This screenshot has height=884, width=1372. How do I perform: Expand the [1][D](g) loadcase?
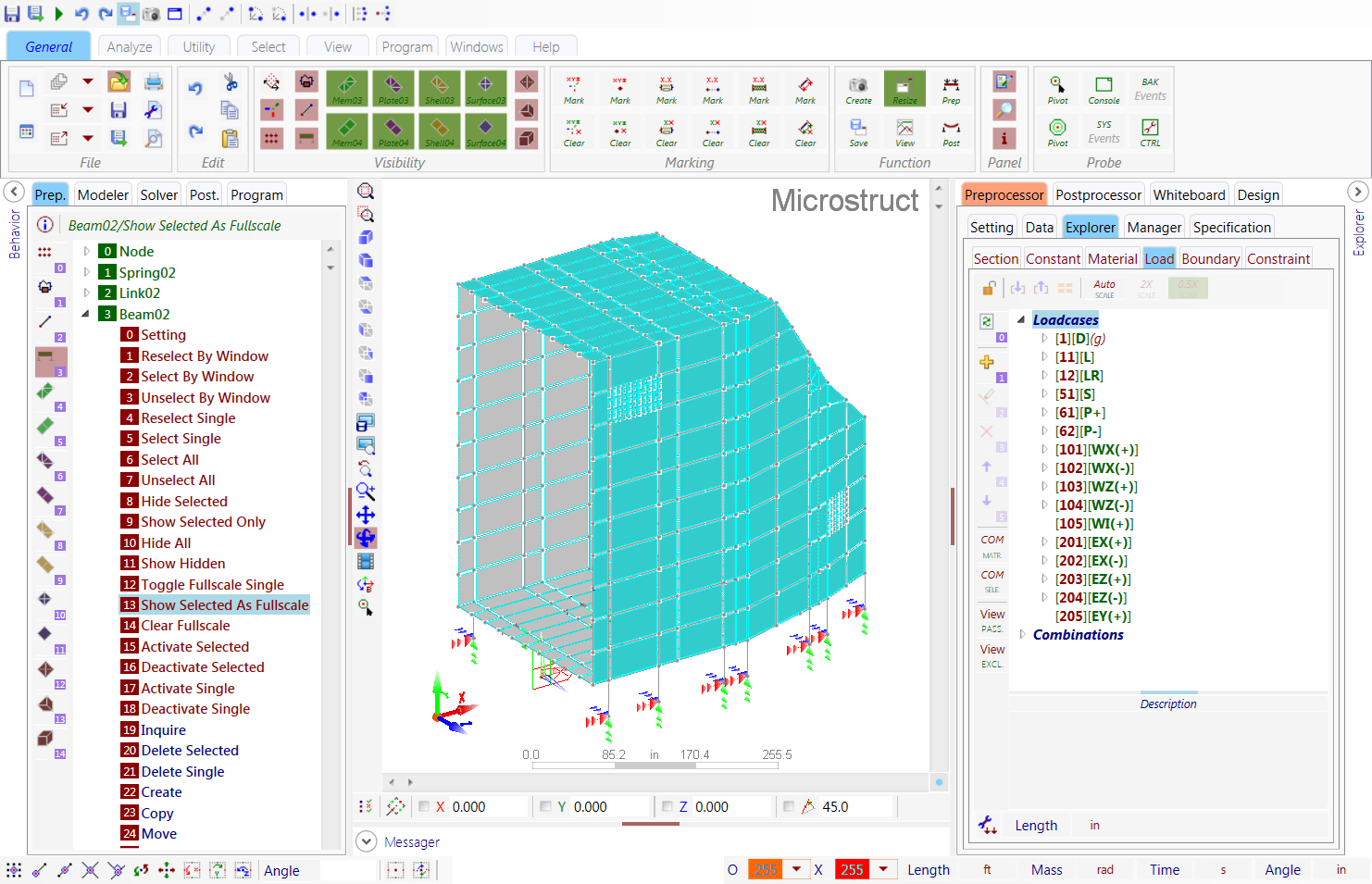(1044, 339)
